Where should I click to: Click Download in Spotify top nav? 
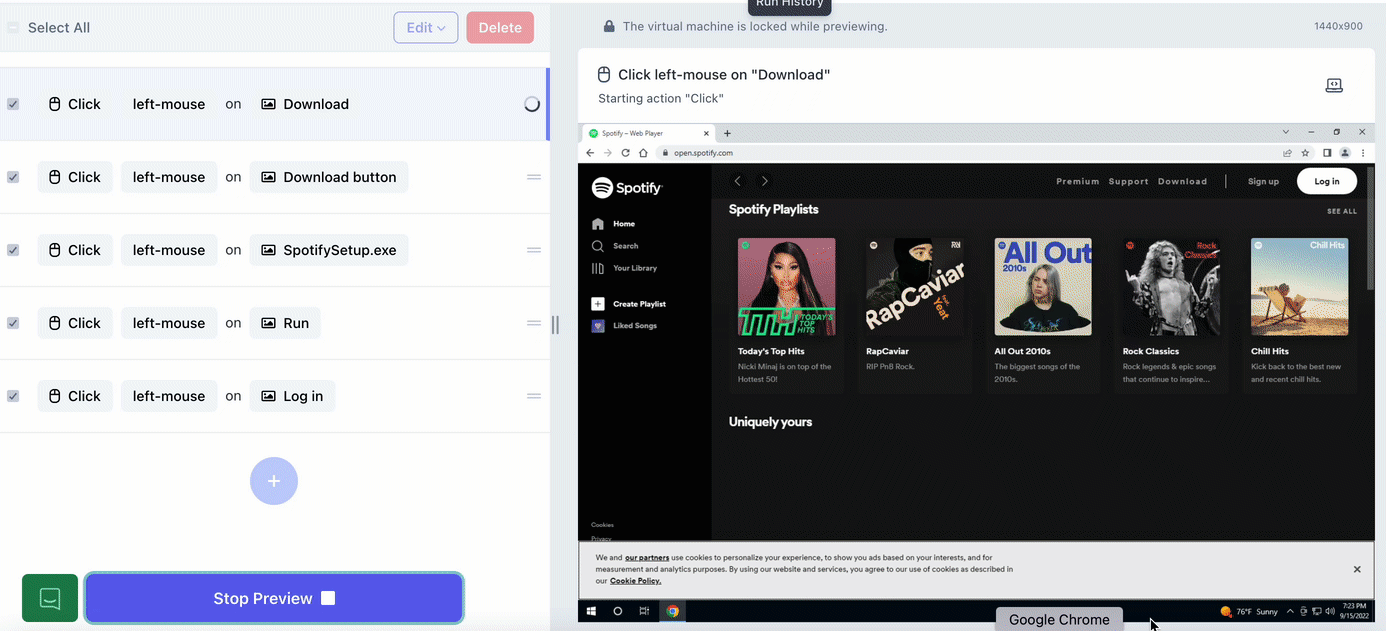[1182, 181]
